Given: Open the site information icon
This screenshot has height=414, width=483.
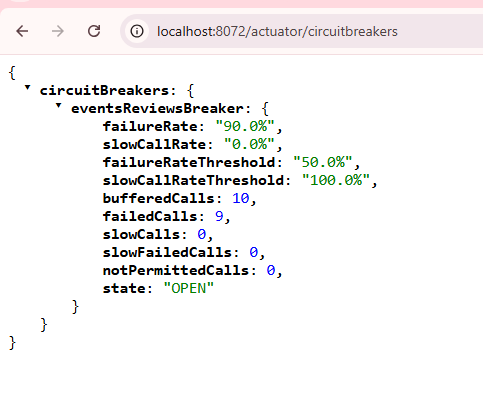Looking at the screenshot, I should (137, 31).
